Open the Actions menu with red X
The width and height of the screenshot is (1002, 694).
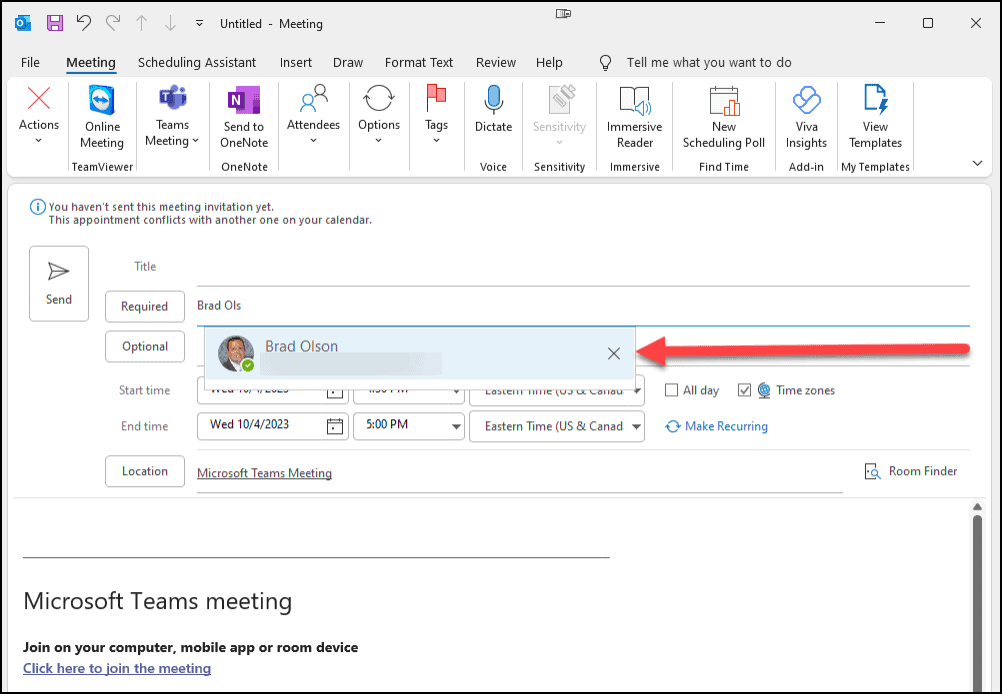coord(39,115)
